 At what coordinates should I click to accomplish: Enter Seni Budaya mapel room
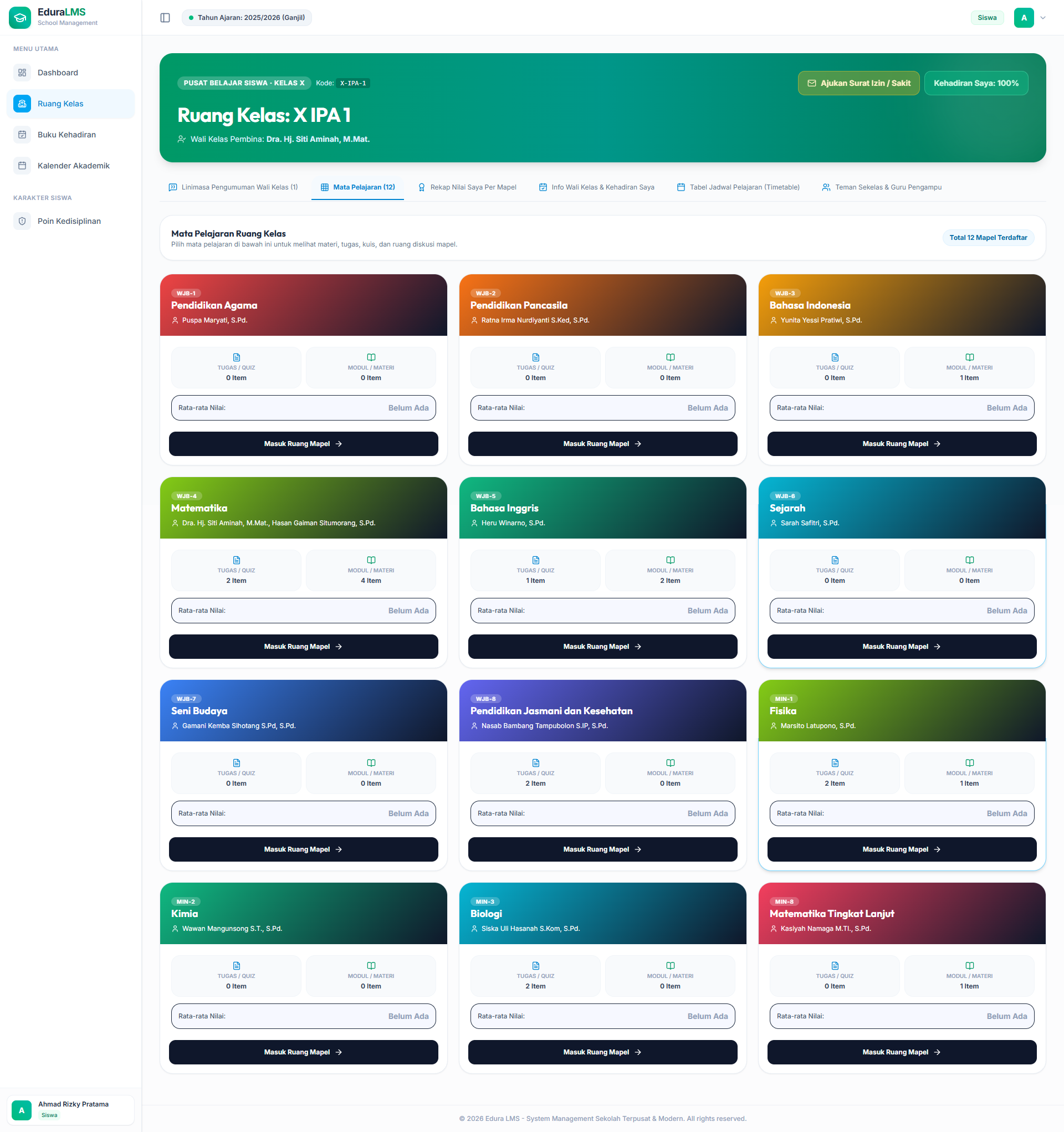tap(304, 849)
